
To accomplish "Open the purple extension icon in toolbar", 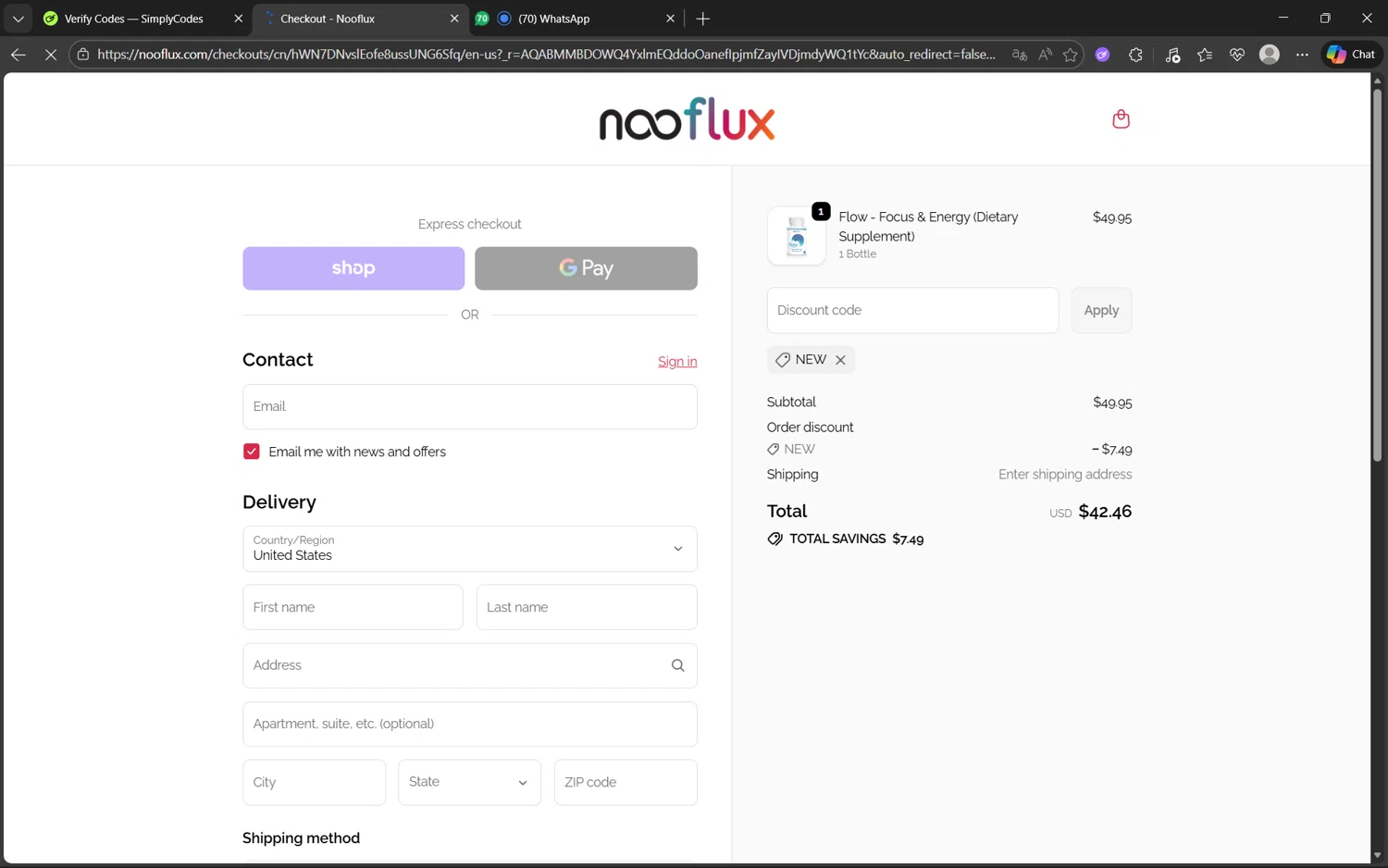I will pos(1102,55).
